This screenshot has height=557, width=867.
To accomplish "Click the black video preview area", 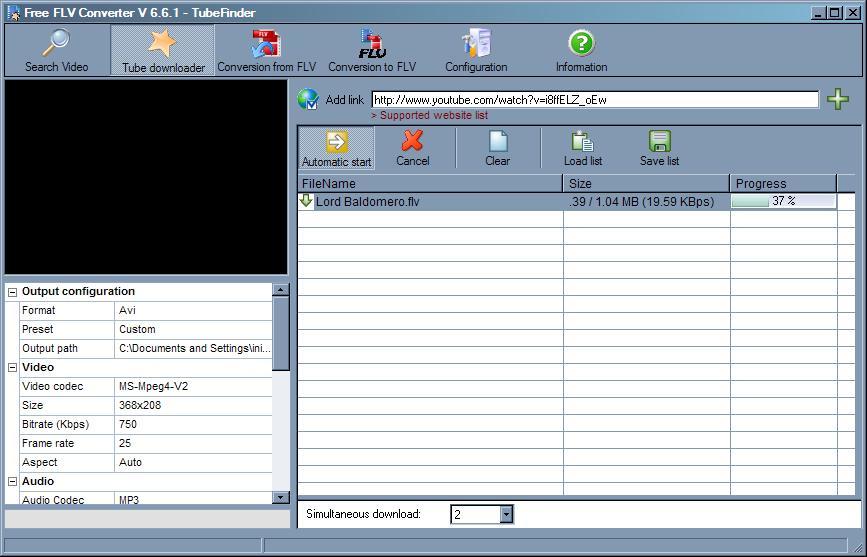I will tap(146, 177).
